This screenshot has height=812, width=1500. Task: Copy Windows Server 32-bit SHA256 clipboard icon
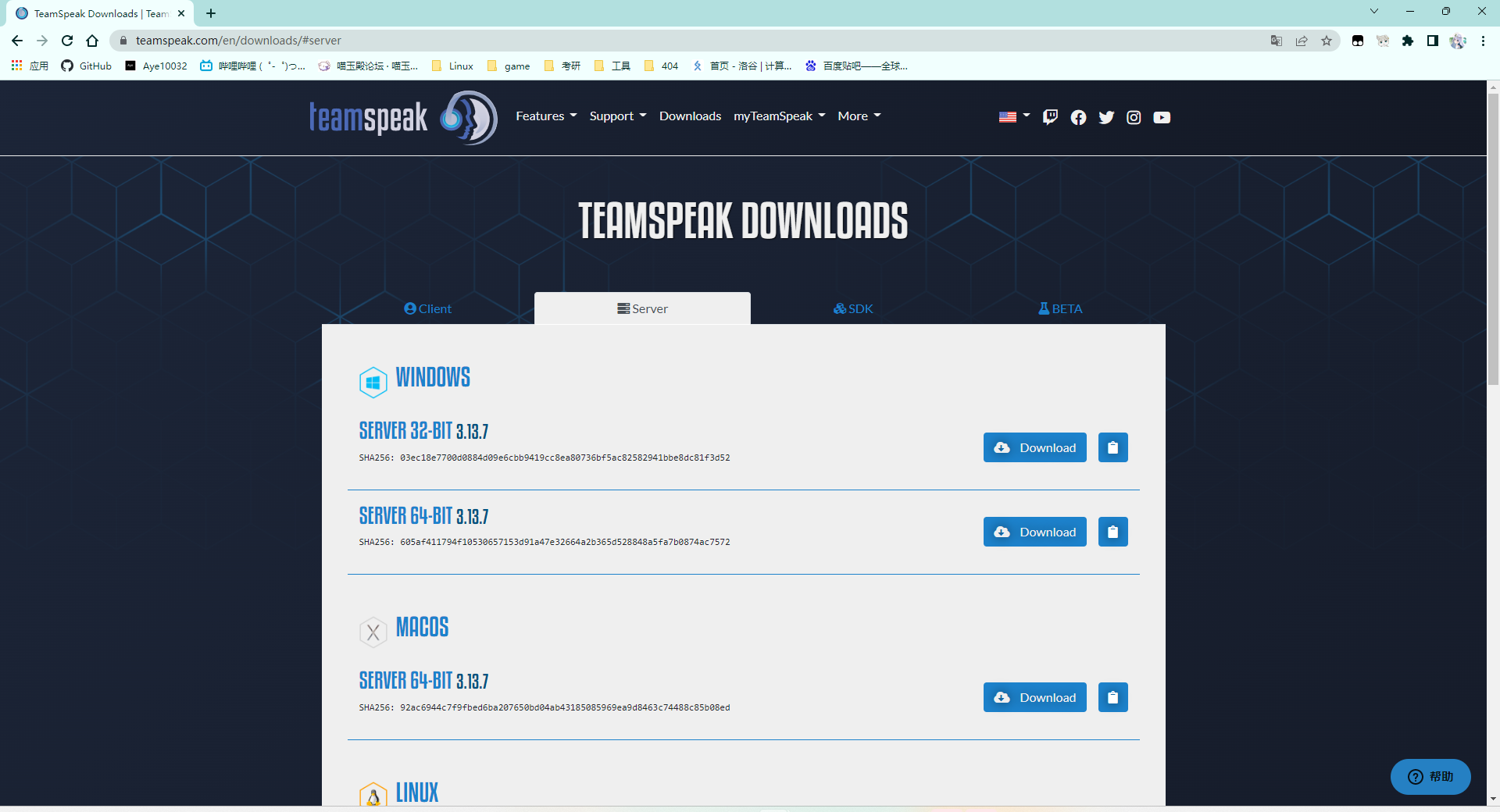pos(1112,447)
